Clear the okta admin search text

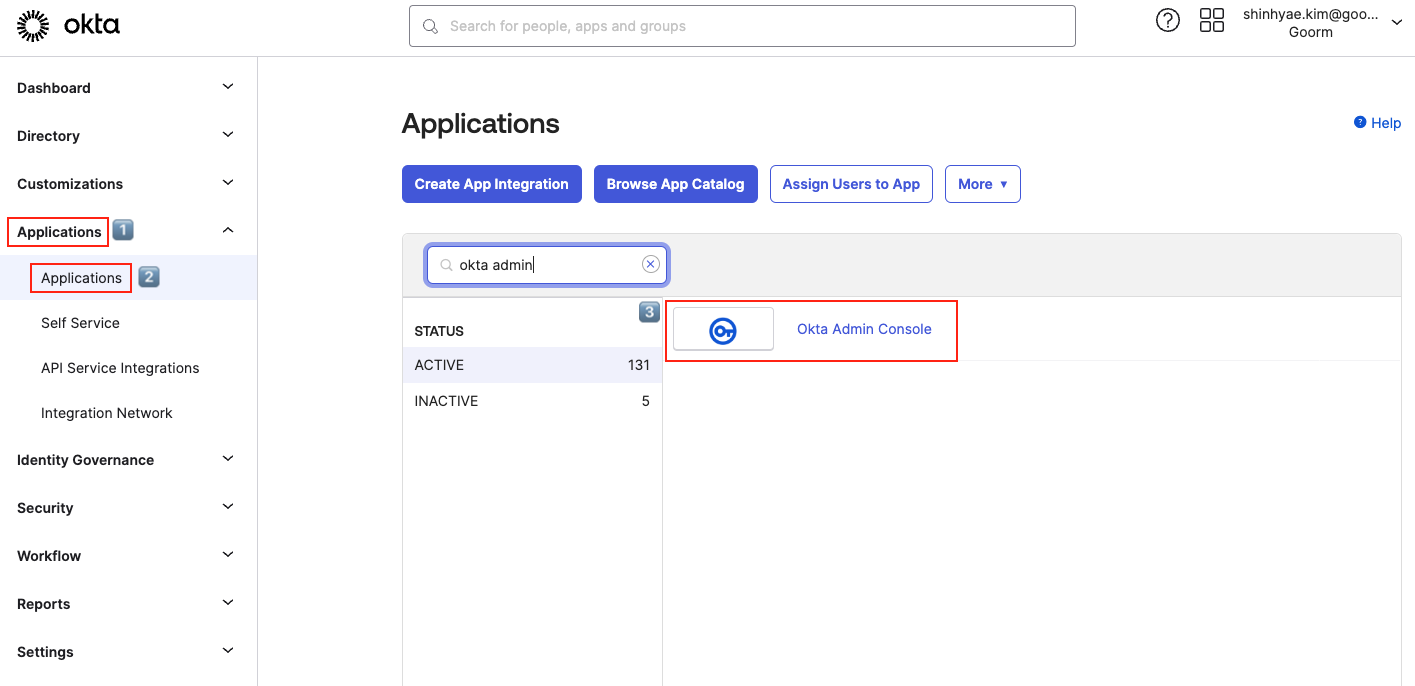[650, 264]
